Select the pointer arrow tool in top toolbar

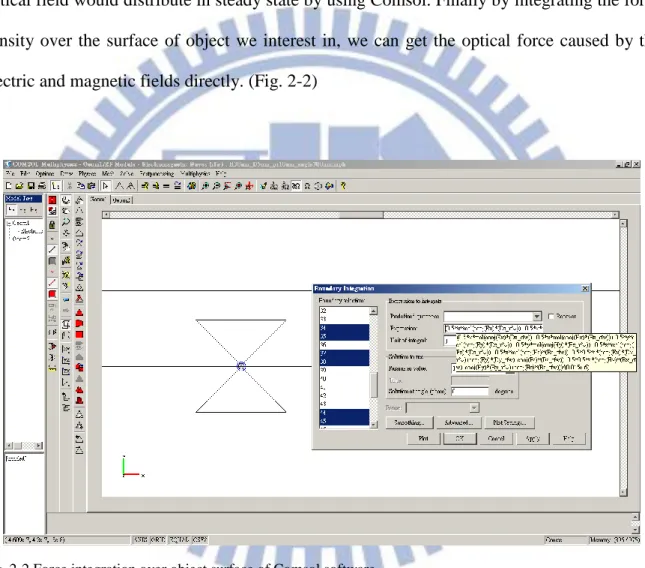(x=105, y=186)
